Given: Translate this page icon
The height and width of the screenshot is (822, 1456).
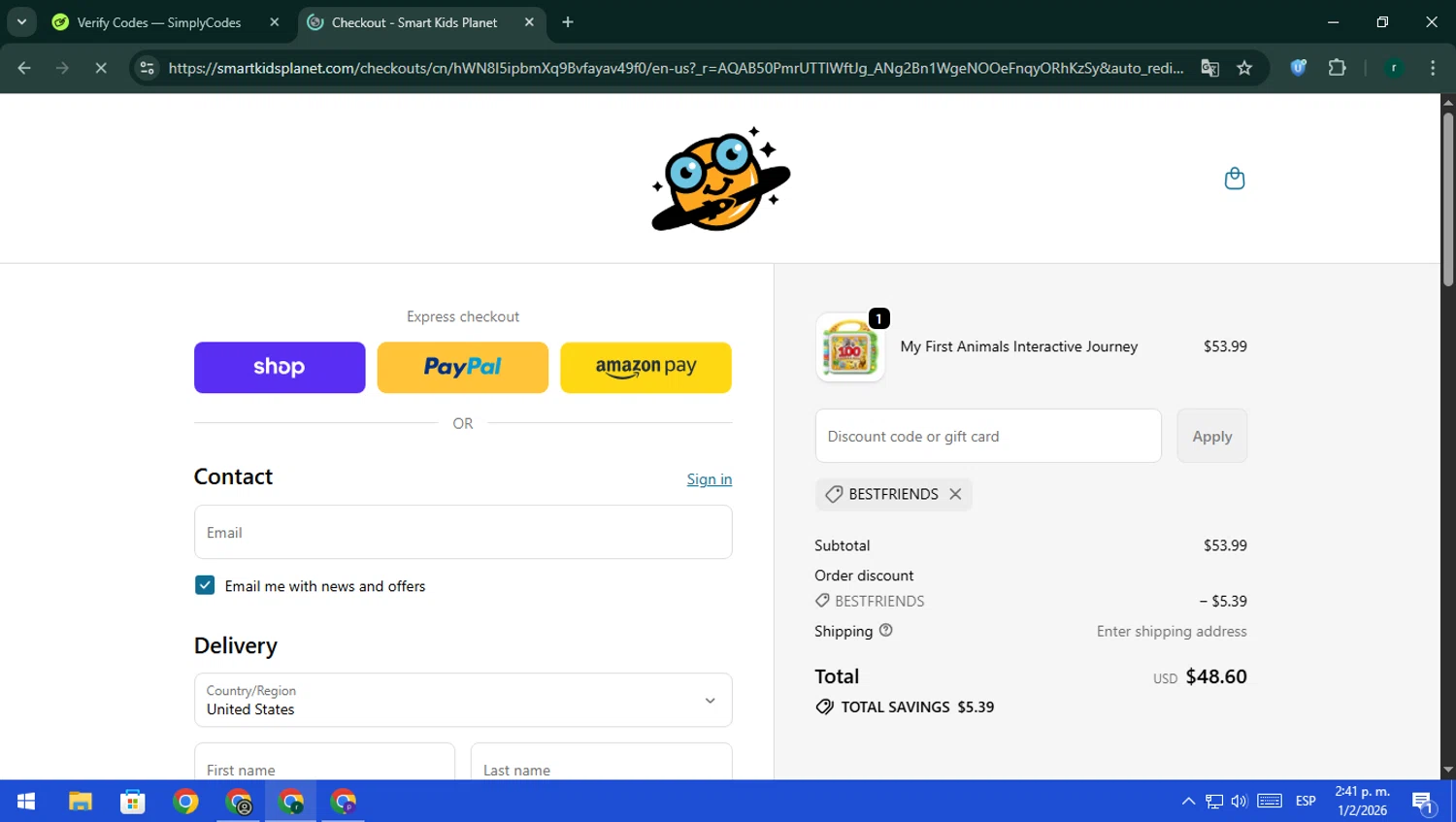Looking at the screenshot, I should point(1209,68).
